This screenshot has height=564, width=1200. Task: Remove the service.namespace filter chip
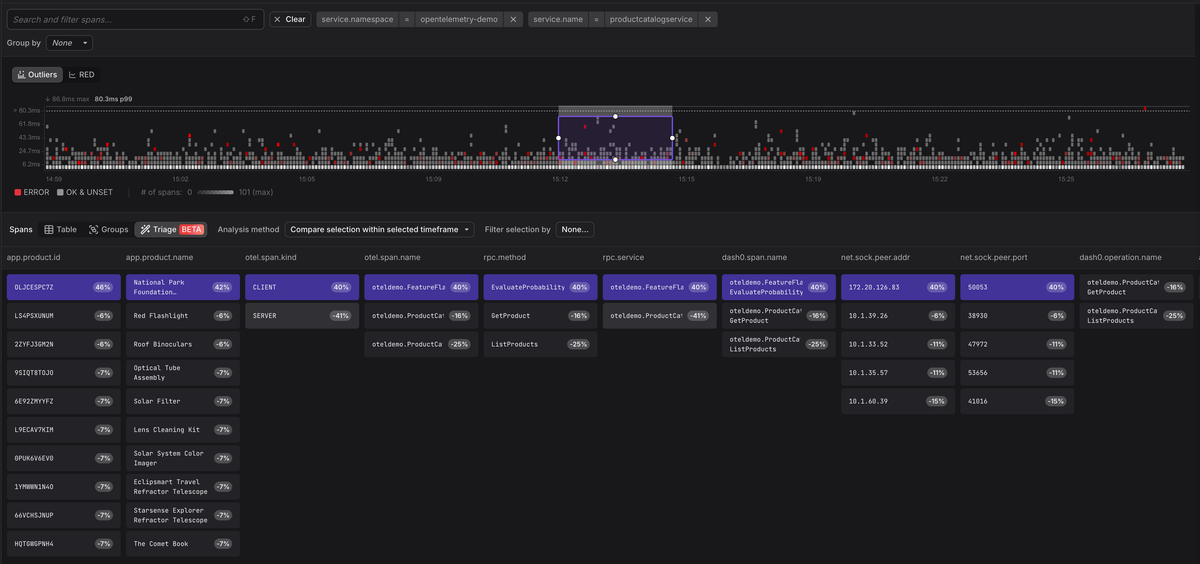[513, 19]
